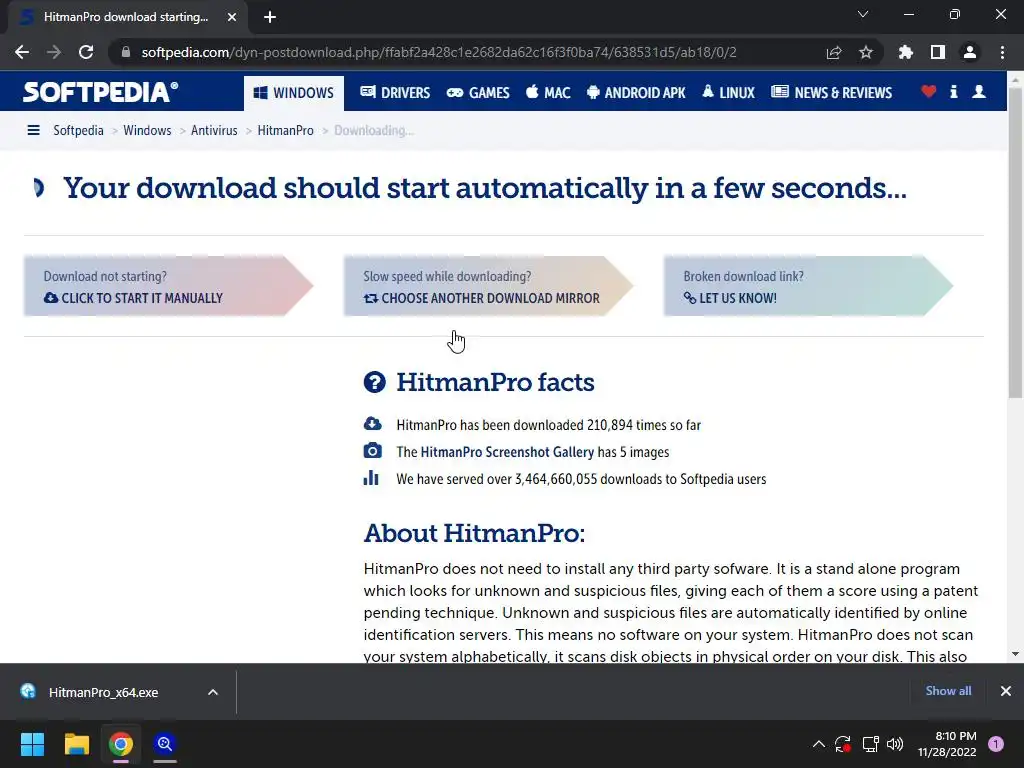
Task: Click the red heart favorites icon
Action: [x=929, y=92]
